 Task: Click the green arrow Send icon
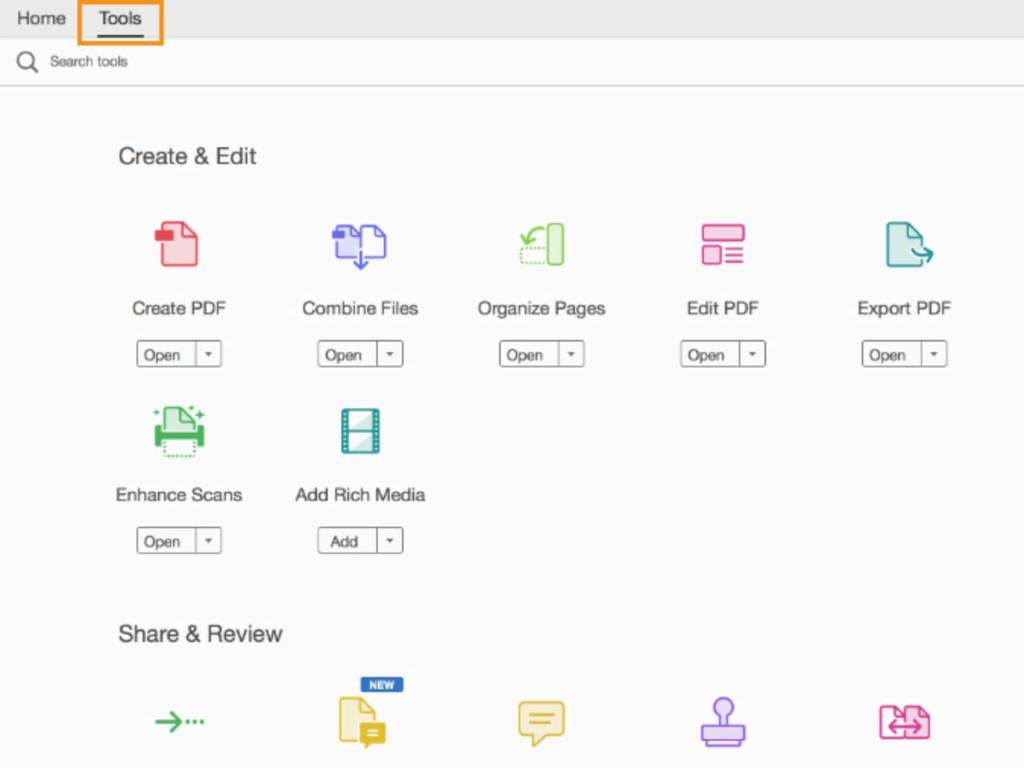[180, 722]
